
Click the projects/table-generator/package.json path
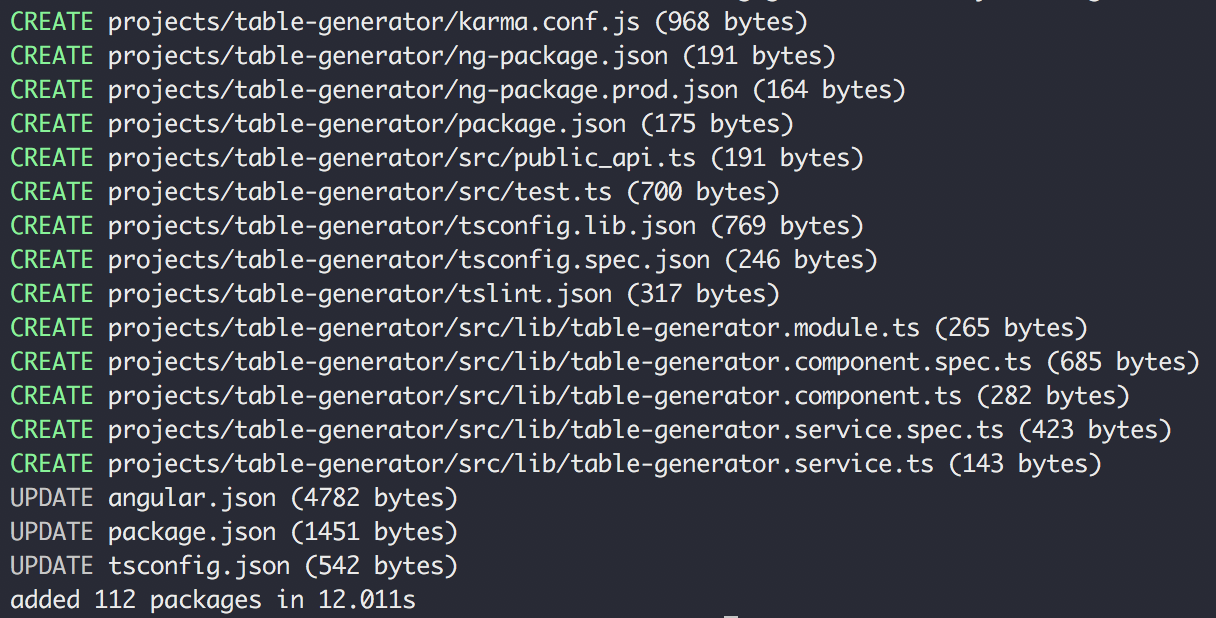coord(367,124)
